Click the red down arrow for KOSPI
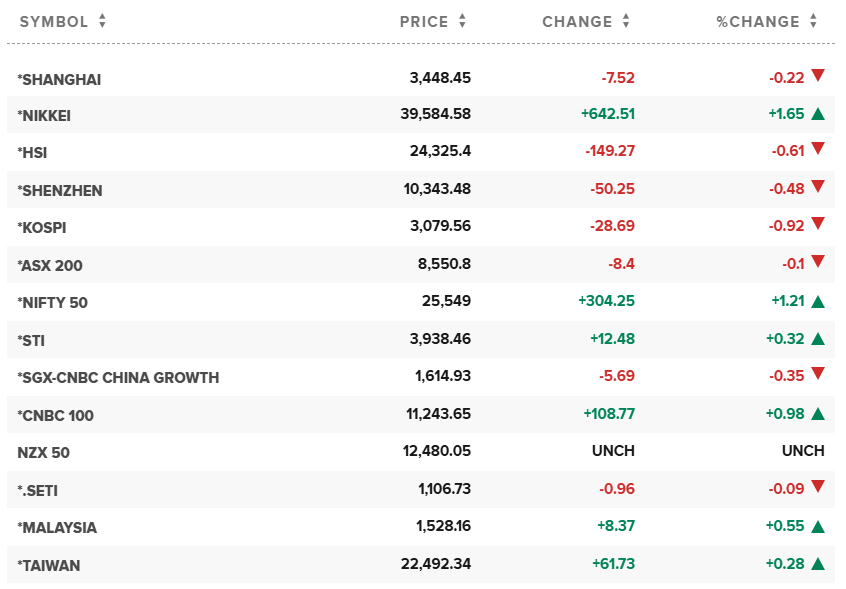This screenshot has height=589, width=846. coord(818,224)
